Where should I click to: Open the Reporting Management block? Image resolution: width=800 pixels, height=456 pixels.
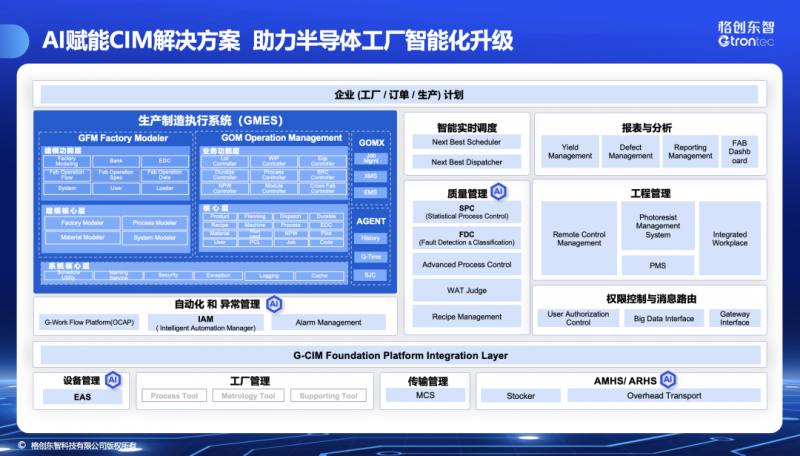point(690,151)
